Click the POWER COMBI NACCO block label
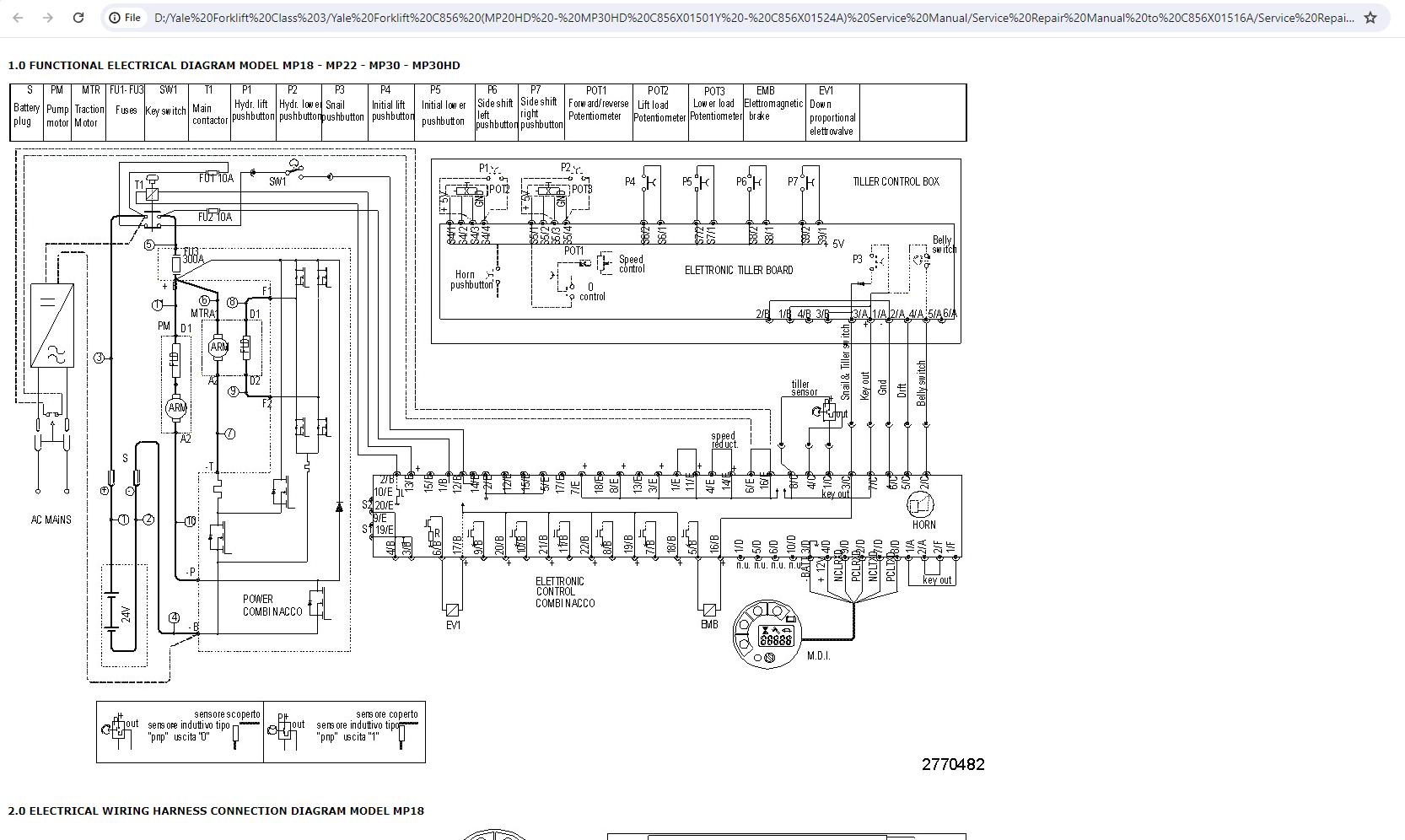 [x=272, y=605]
